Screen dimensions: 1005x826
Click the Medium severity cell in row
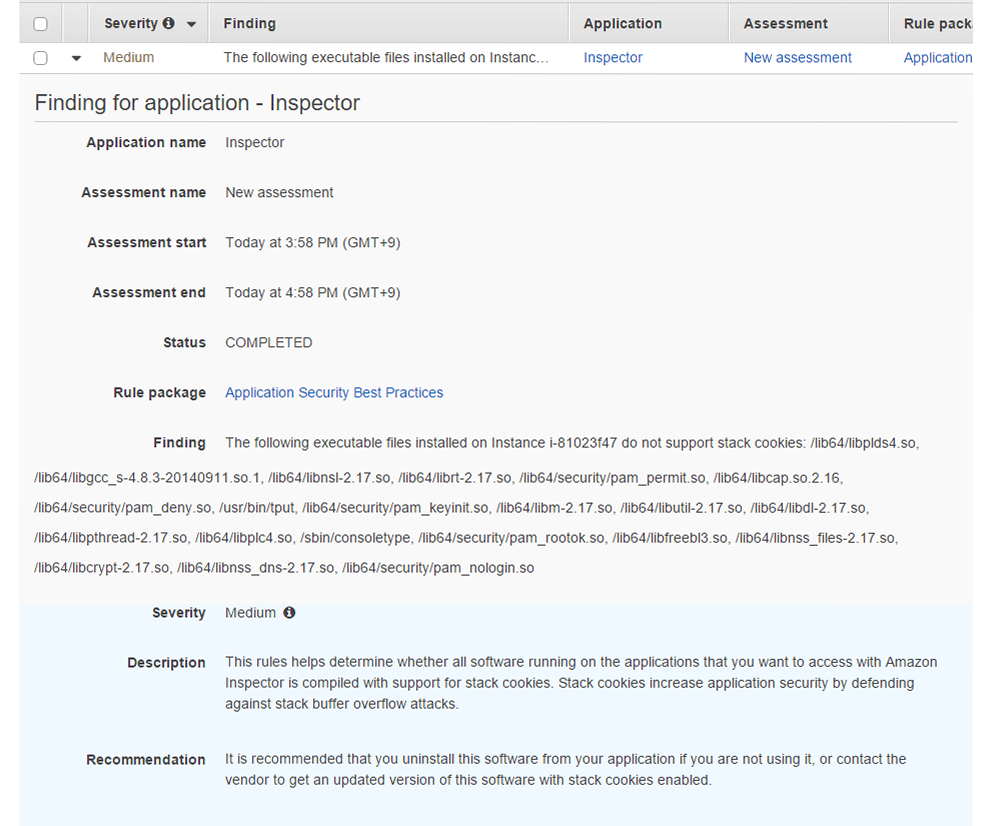click(129, 58)
